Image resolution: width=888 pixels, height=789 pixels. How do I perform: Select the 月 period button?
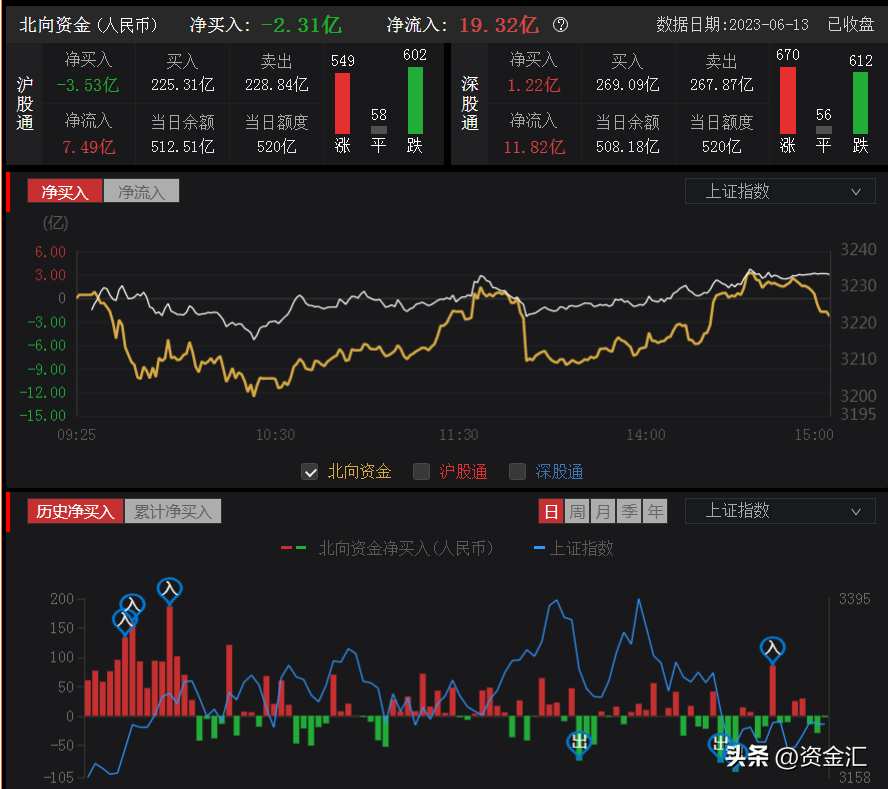[x=603, y=511]
